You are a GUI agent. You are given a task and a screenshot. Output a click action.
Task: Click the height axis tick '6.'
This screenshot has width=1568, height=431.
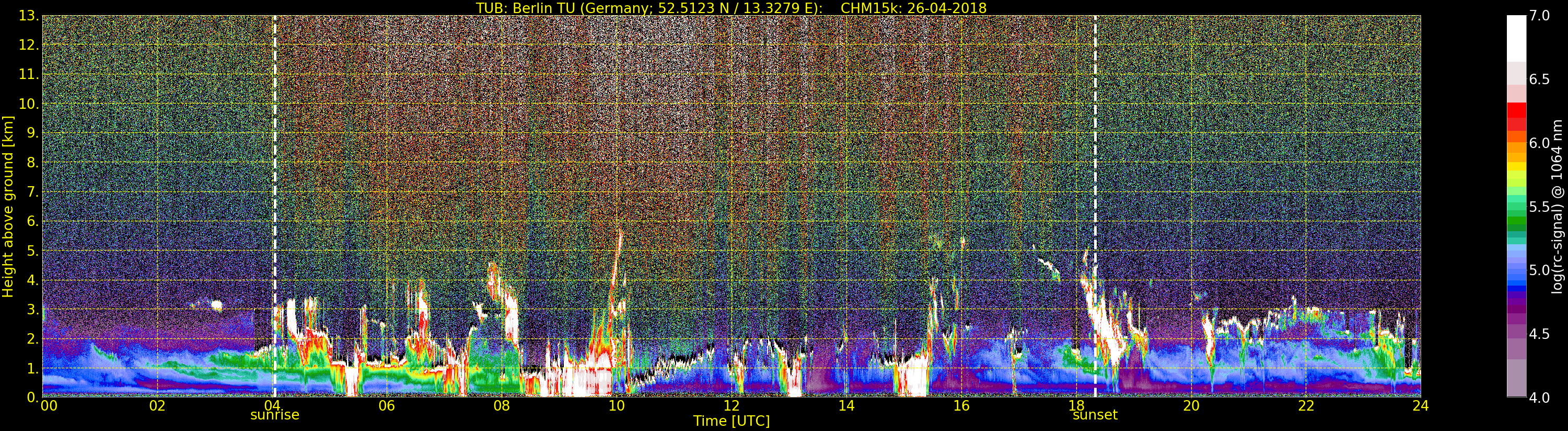pos(33,221)
